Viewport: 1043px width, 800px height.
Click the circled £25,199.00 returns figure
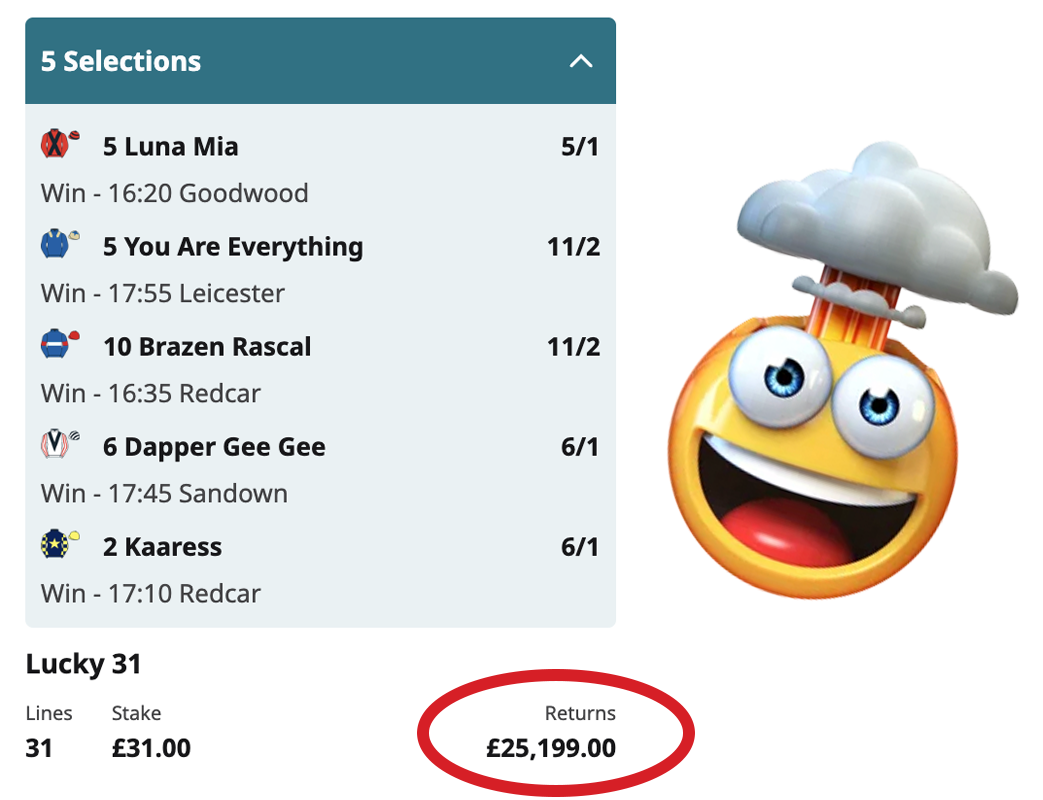pyautogui.click(x=553, y=747)
